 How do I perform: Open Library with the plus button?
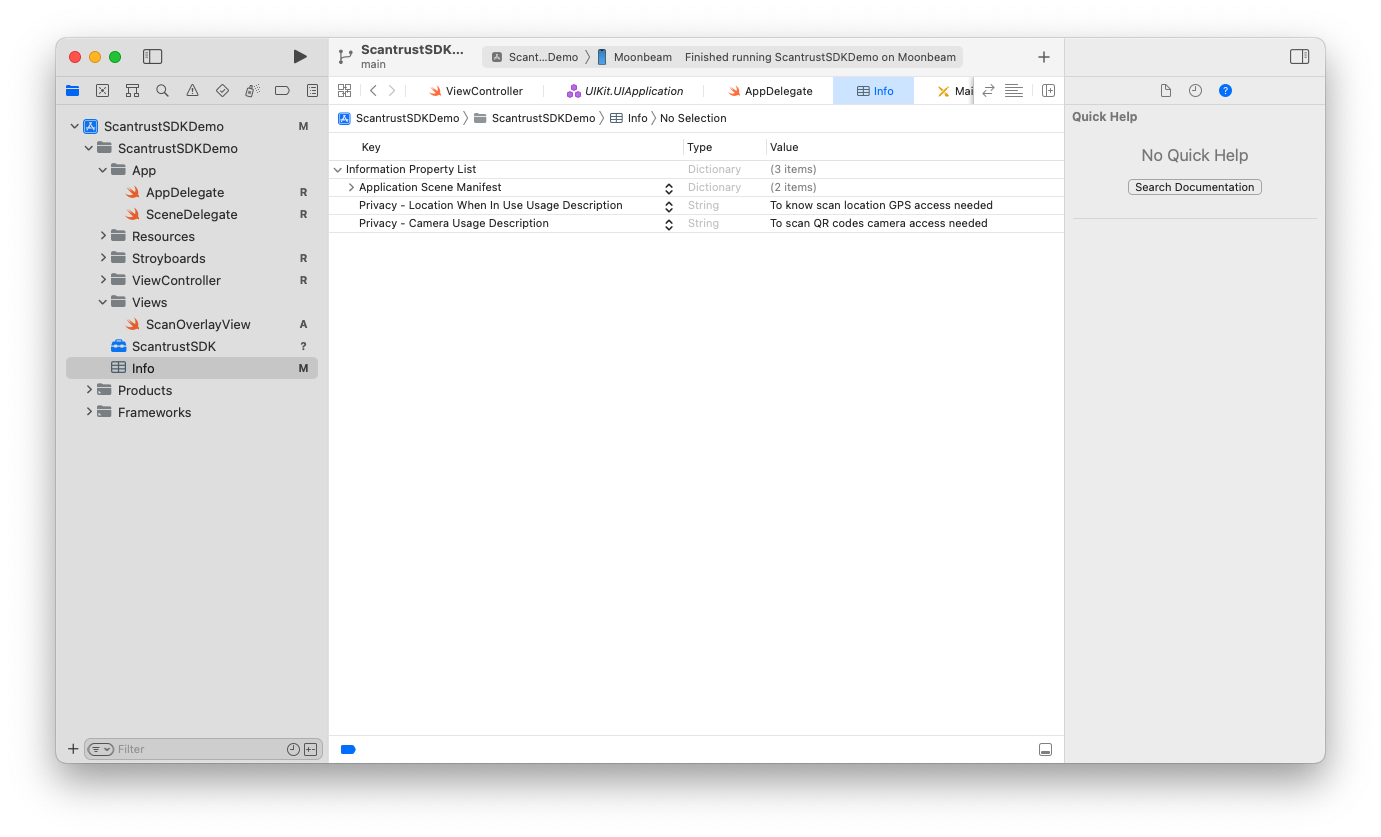click(1044, 57)
